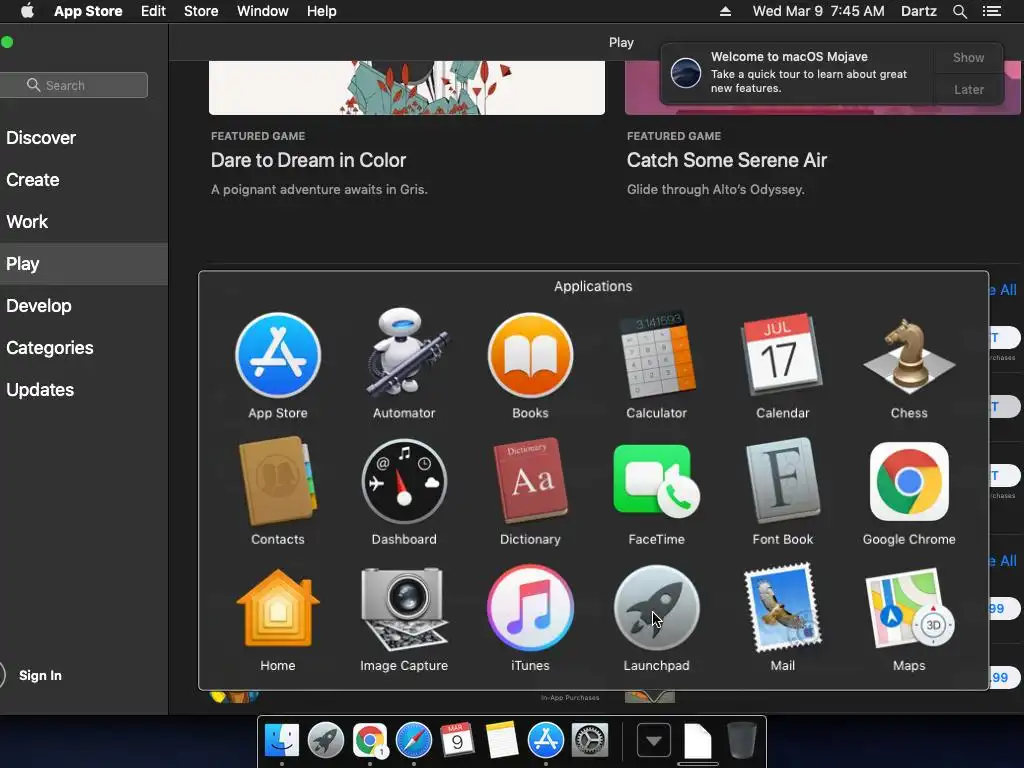
Task: Open Safari from the Dock
Action: pyautogui.click(x=413, y=740)
